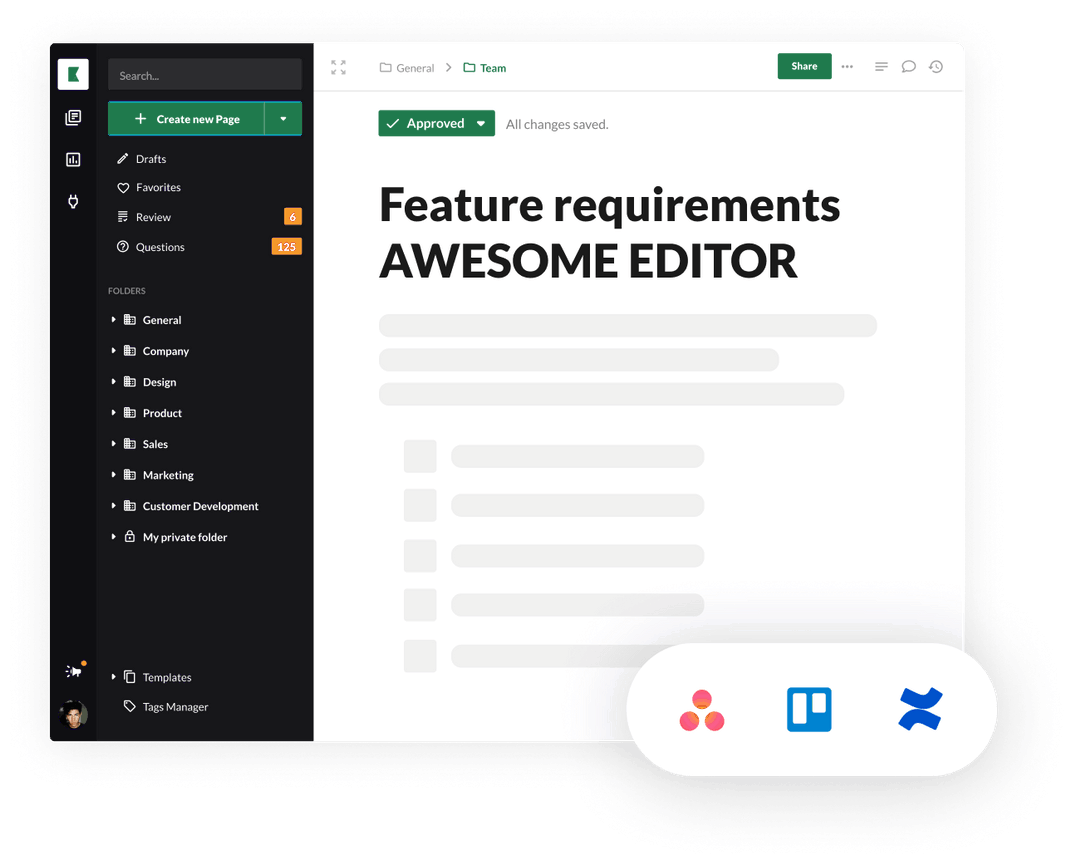The width and height of the screenshot is (1080, 866).
Task: Select My private folder
Action: coord(185,537)
